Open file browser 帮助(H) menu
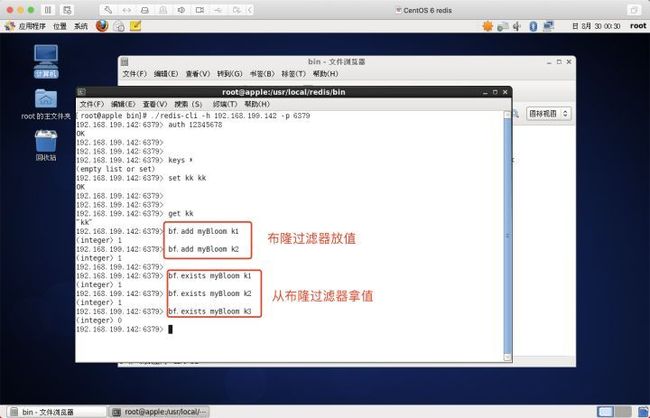 coord(325,74)
